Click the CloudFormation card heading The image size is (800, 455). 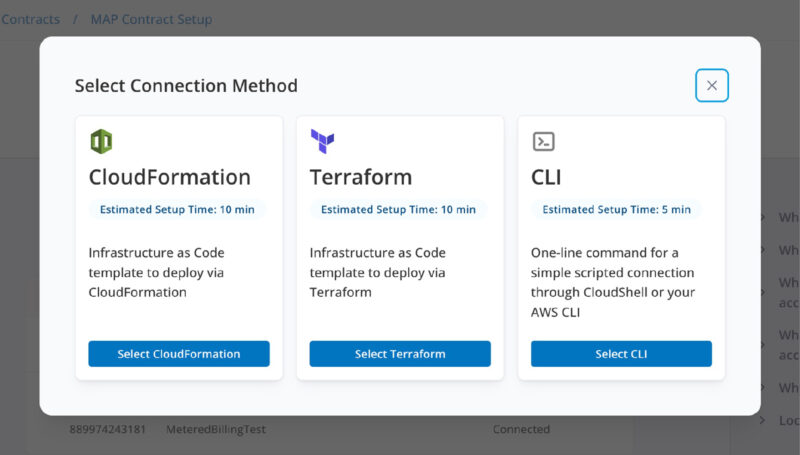tap(169, 177)
